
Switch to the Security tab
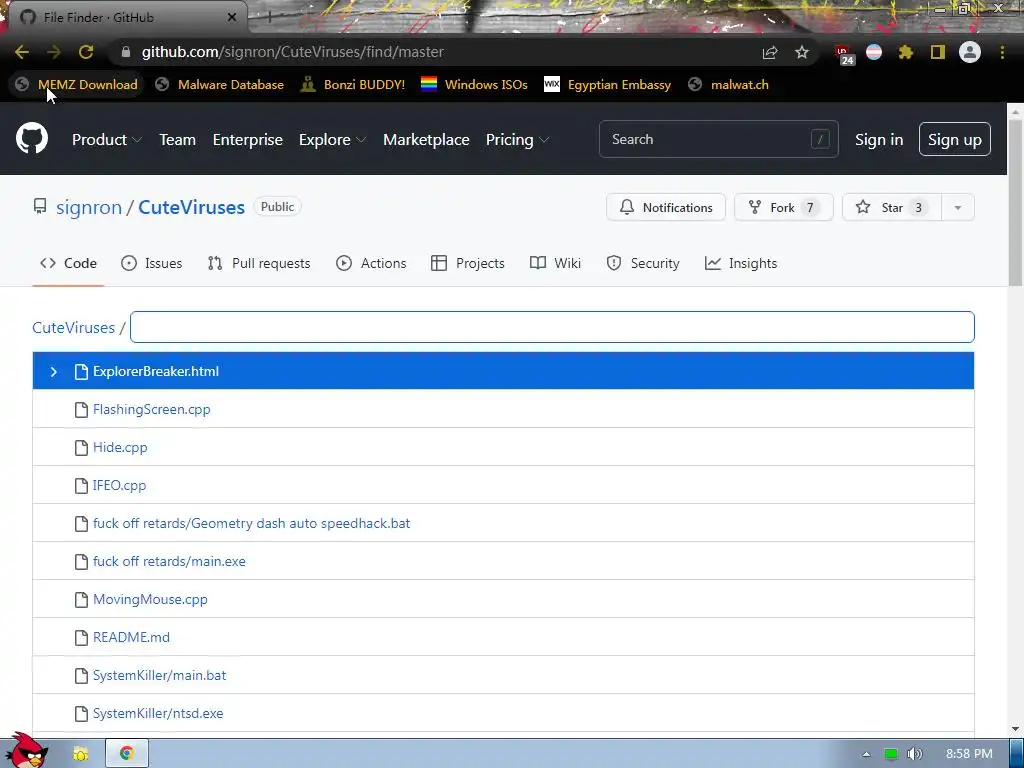click(x=643, y=263)
